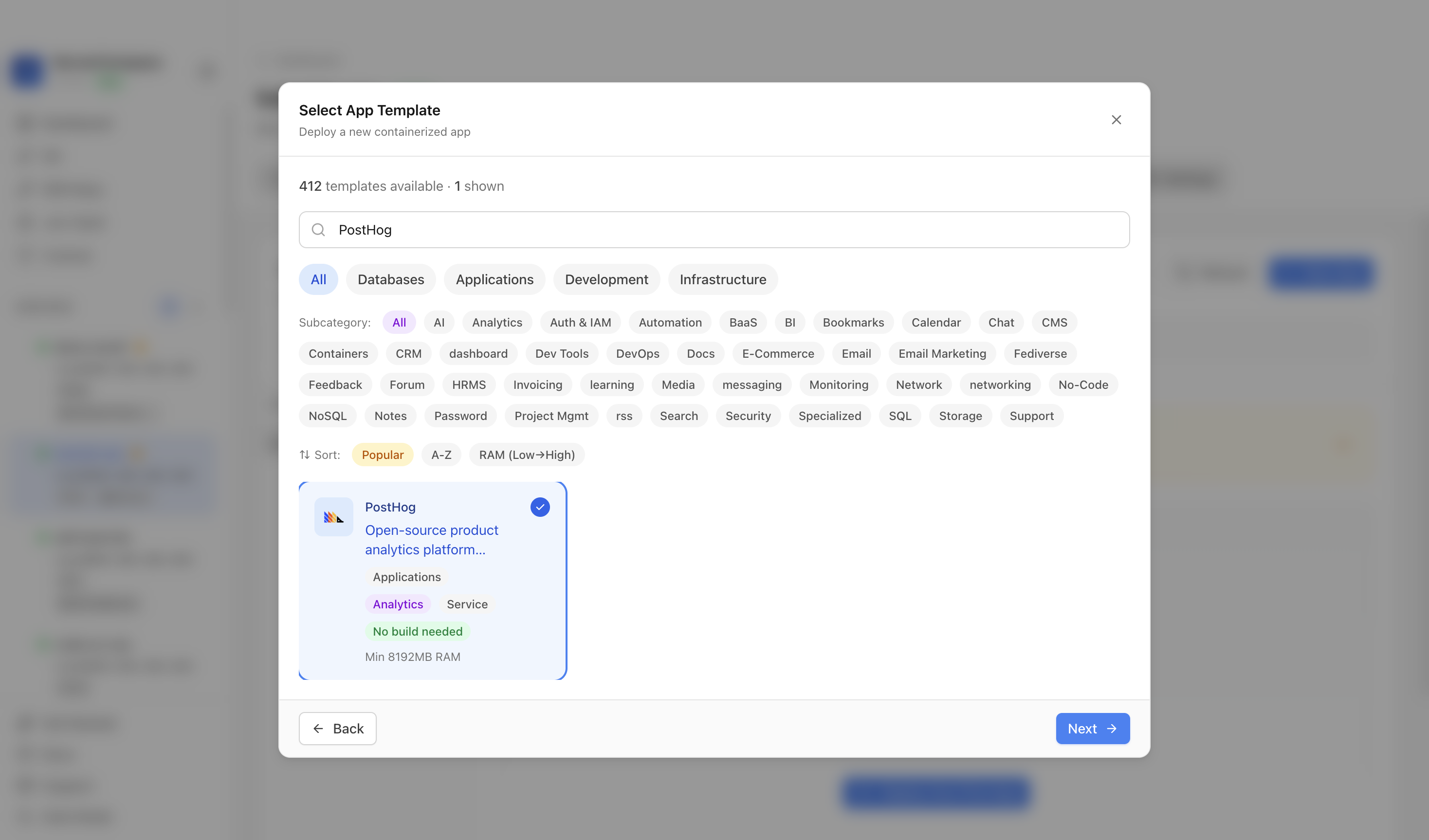Viewport: 1429px width, 840px height.
Task: Sort templates by RAM Low to High
Action: pos(527,455)
